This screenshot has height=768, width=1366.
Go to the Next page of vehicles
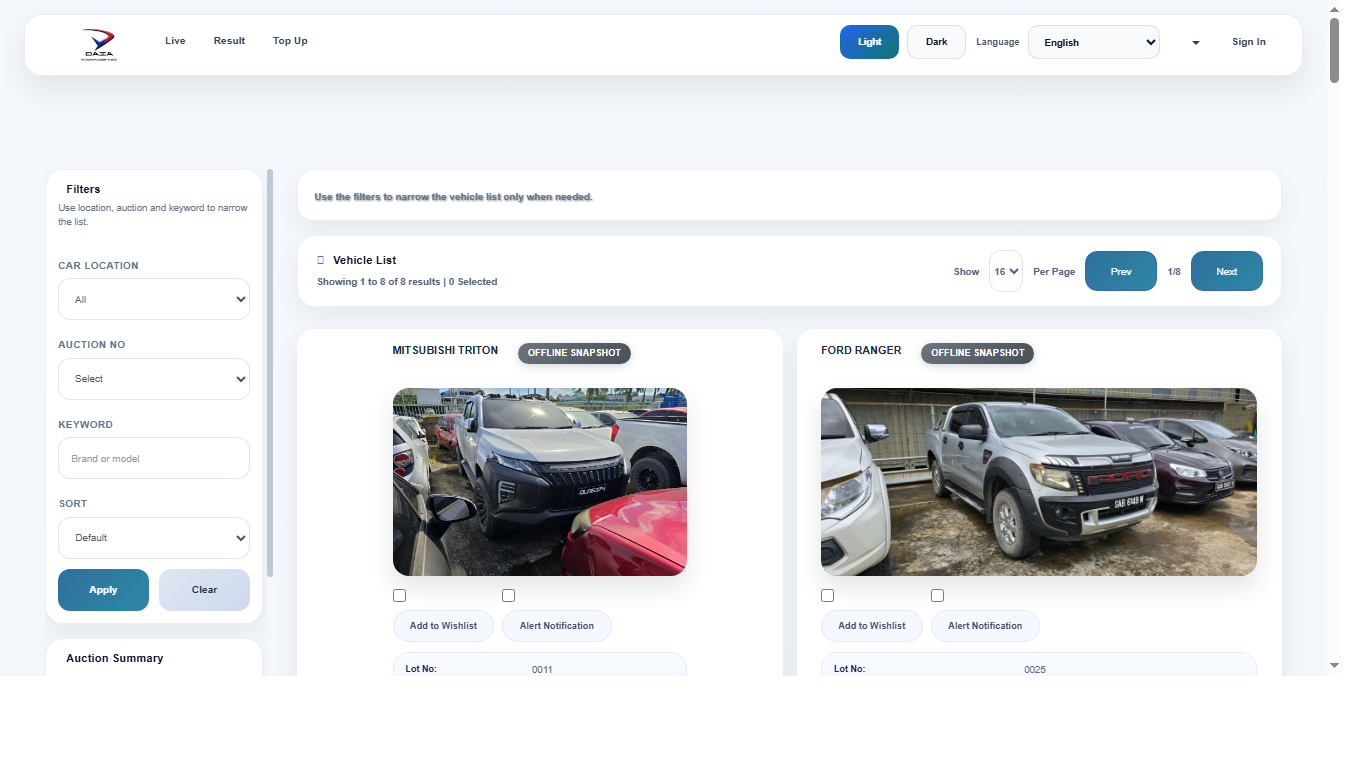click(1227, 271)
